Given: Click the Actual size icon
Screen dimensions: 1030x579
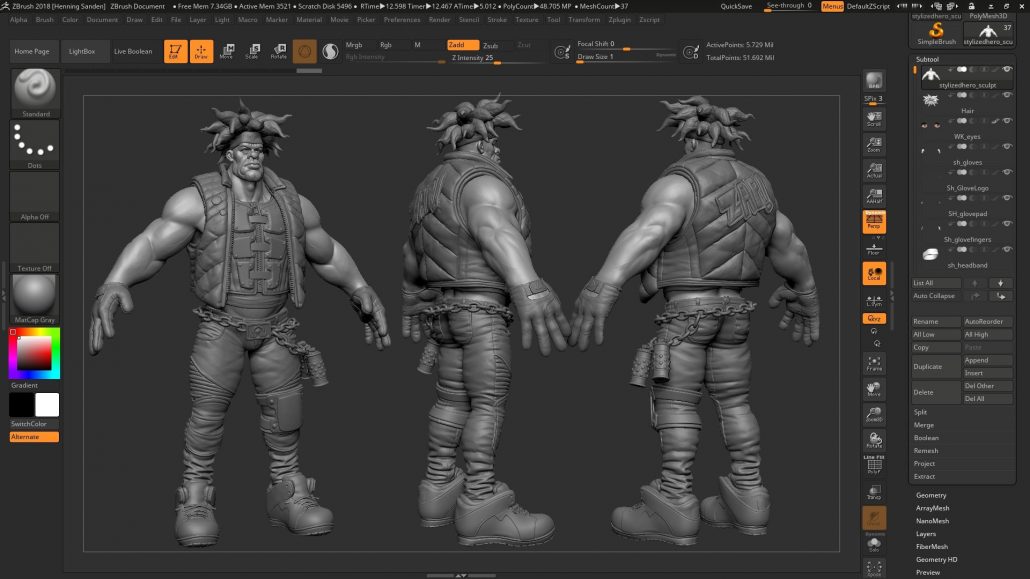Looking at the screenshot, I should coord(874,170).
